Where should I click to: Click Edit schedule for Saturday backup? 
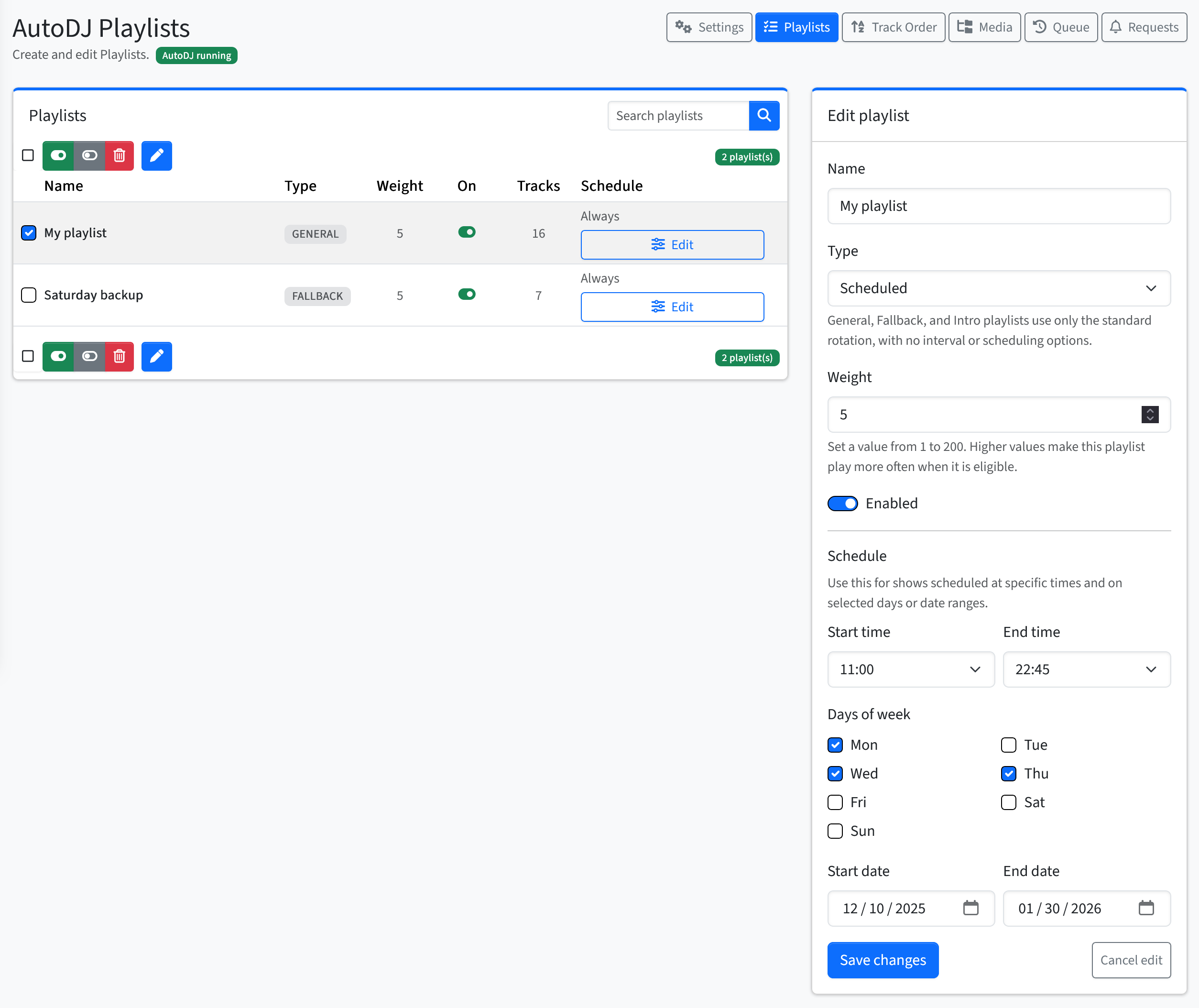(672, 307)
